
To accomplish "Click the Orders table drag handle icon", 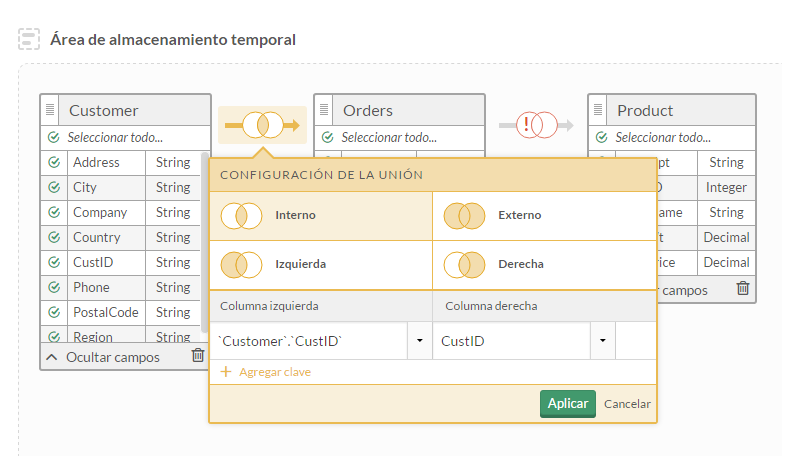I will tap(327, 110).
